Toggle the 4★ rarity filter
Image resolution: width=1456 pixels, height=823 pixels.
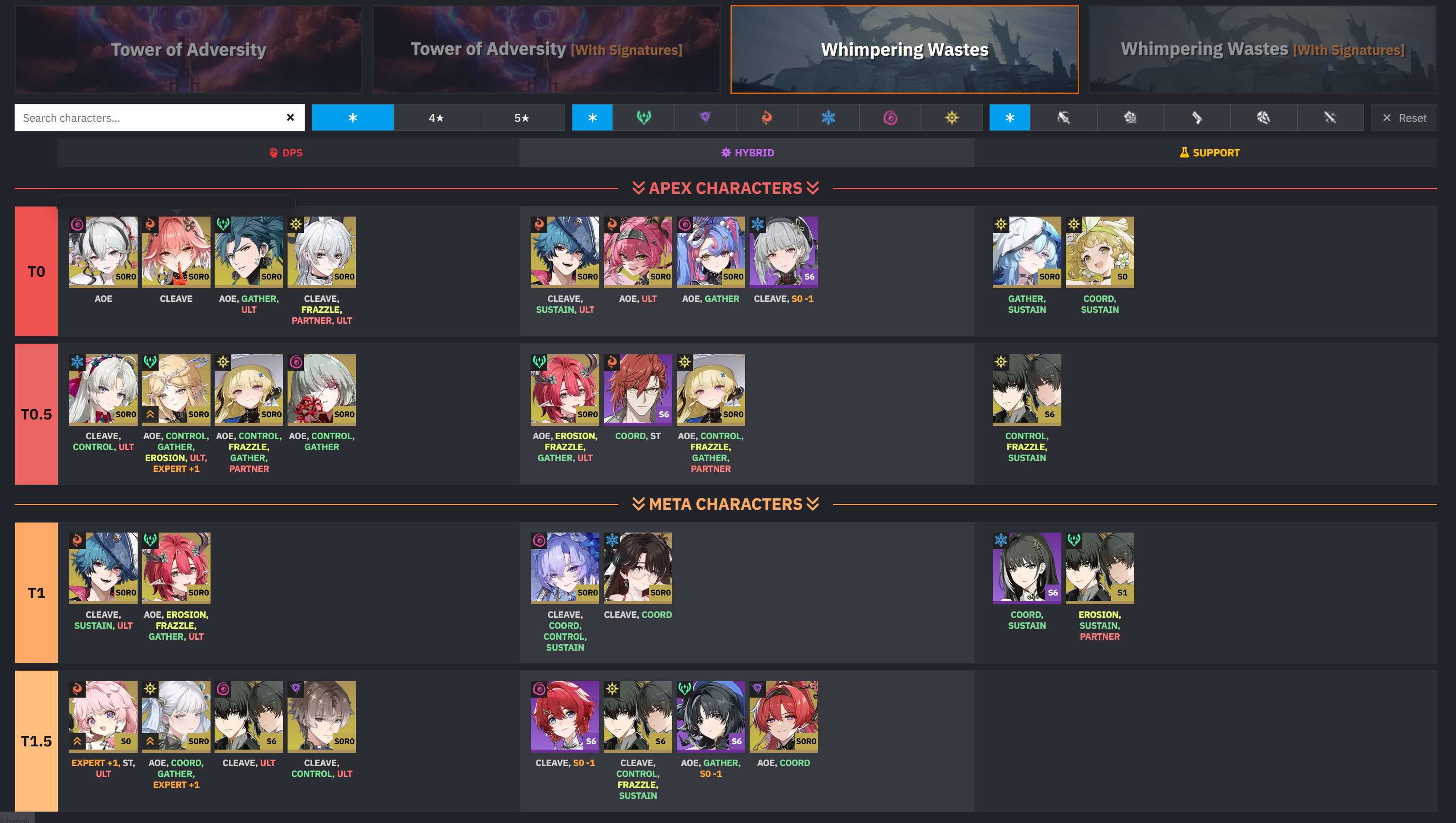tap(437, 118)
